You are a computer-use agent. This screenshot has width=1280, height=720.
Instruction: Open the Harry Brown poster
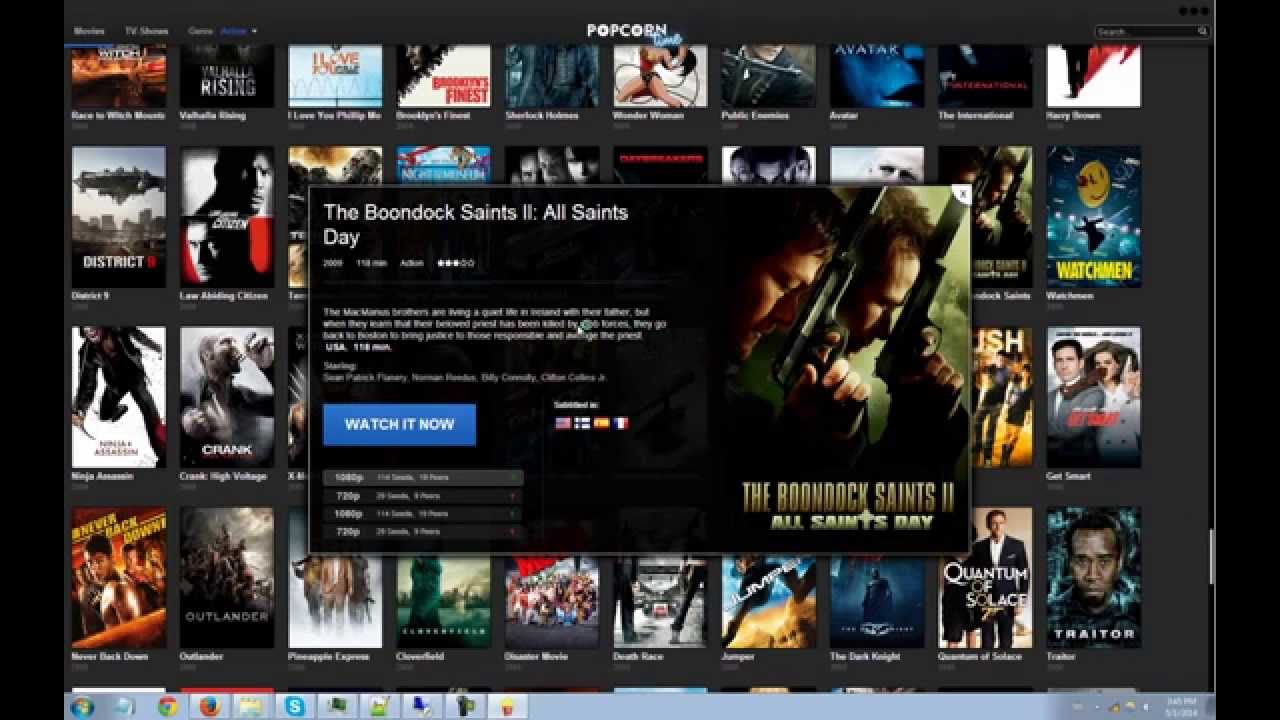click(x=1093, y=76)
